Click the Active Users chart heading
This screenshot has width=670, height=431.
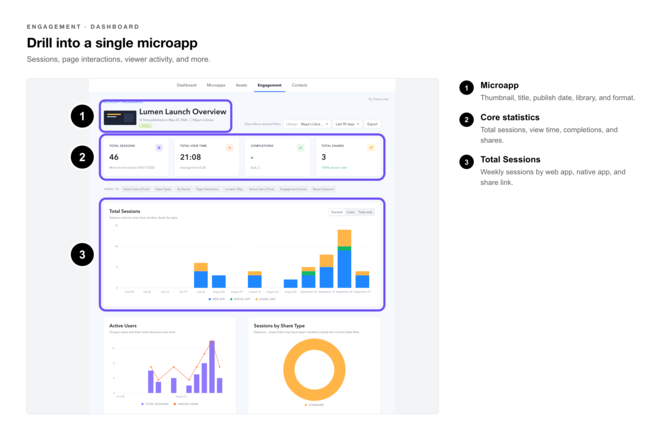tap(123, 325)
